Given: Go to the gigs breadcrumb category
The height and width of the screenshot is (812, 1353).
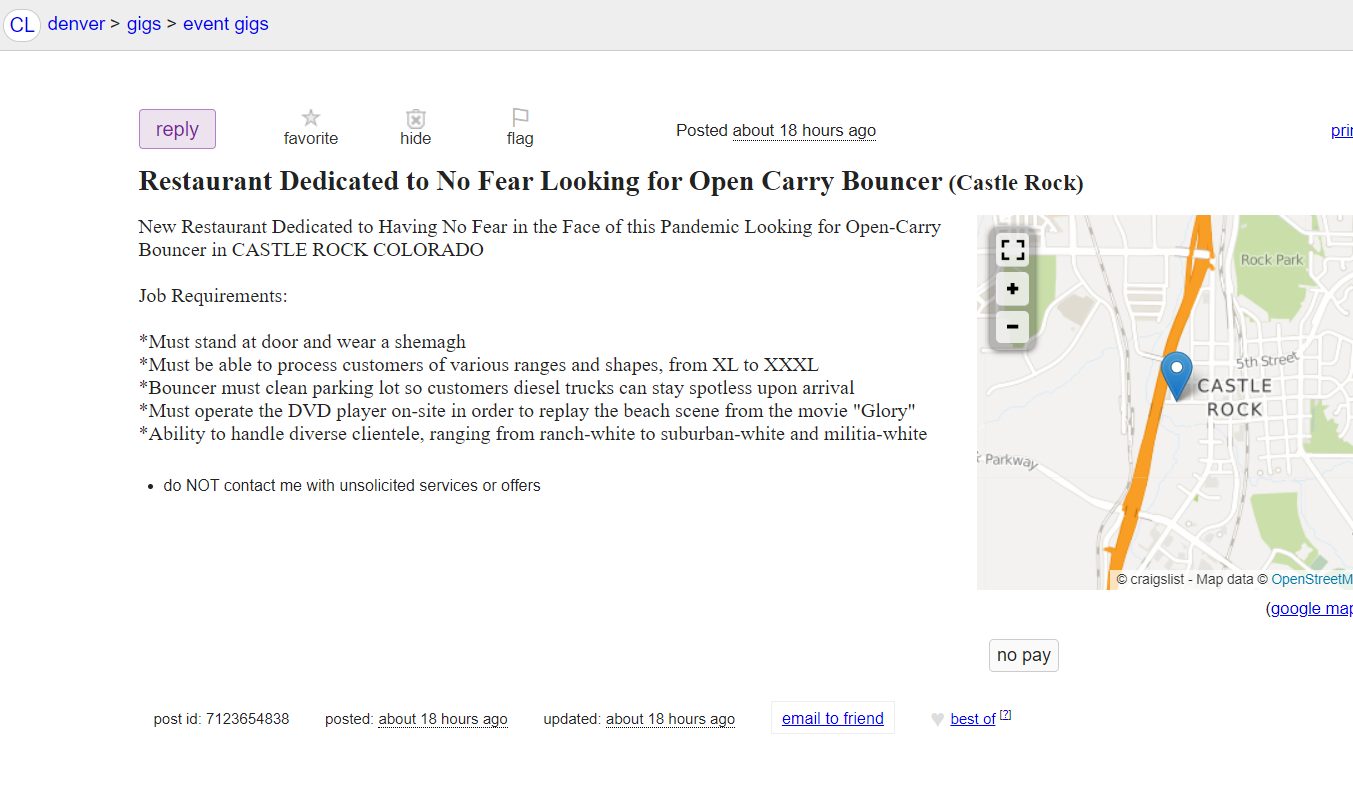Looking at the screenshot, I should tap(144, 24).
